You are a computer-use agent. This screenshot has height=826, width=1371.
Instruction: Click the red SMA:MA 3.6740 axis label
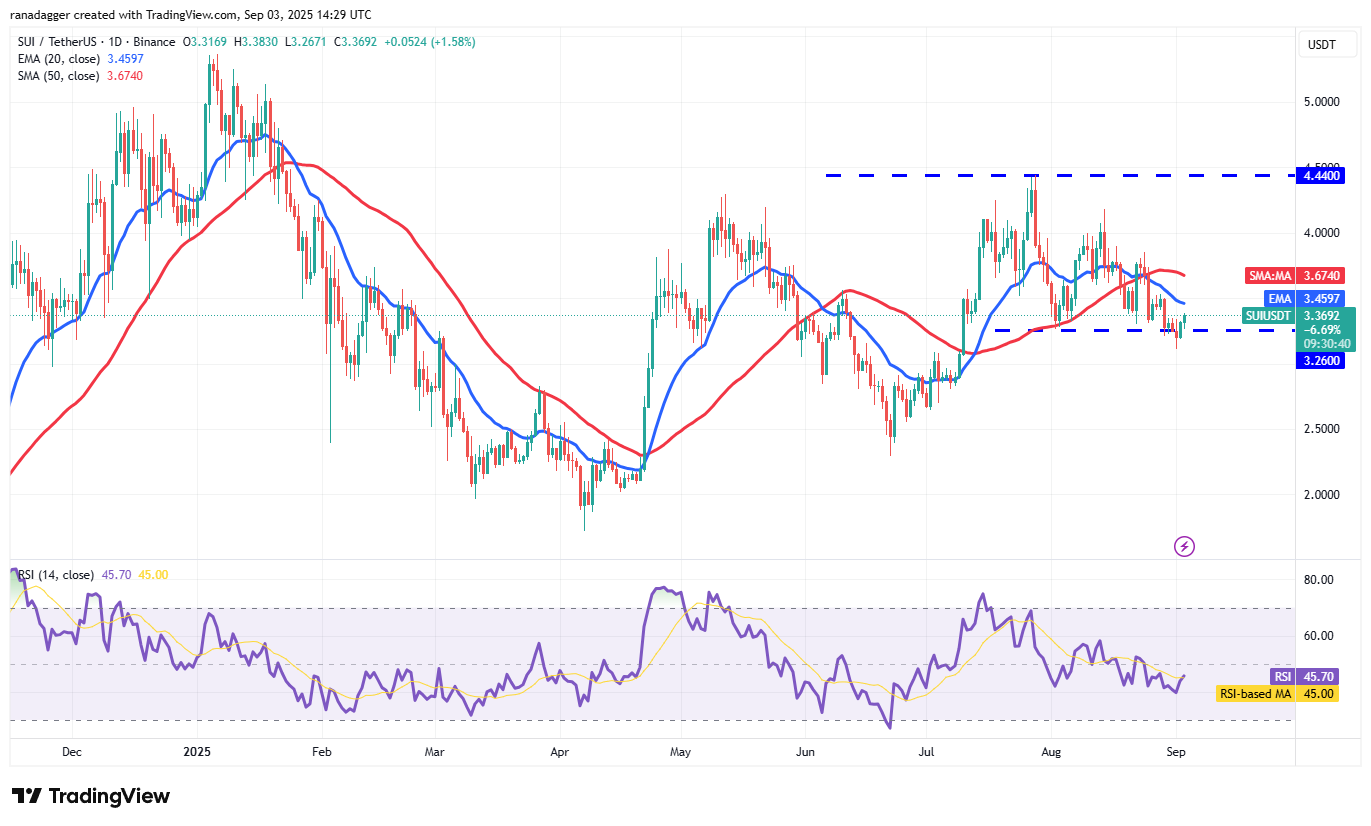click(1294, 275)
